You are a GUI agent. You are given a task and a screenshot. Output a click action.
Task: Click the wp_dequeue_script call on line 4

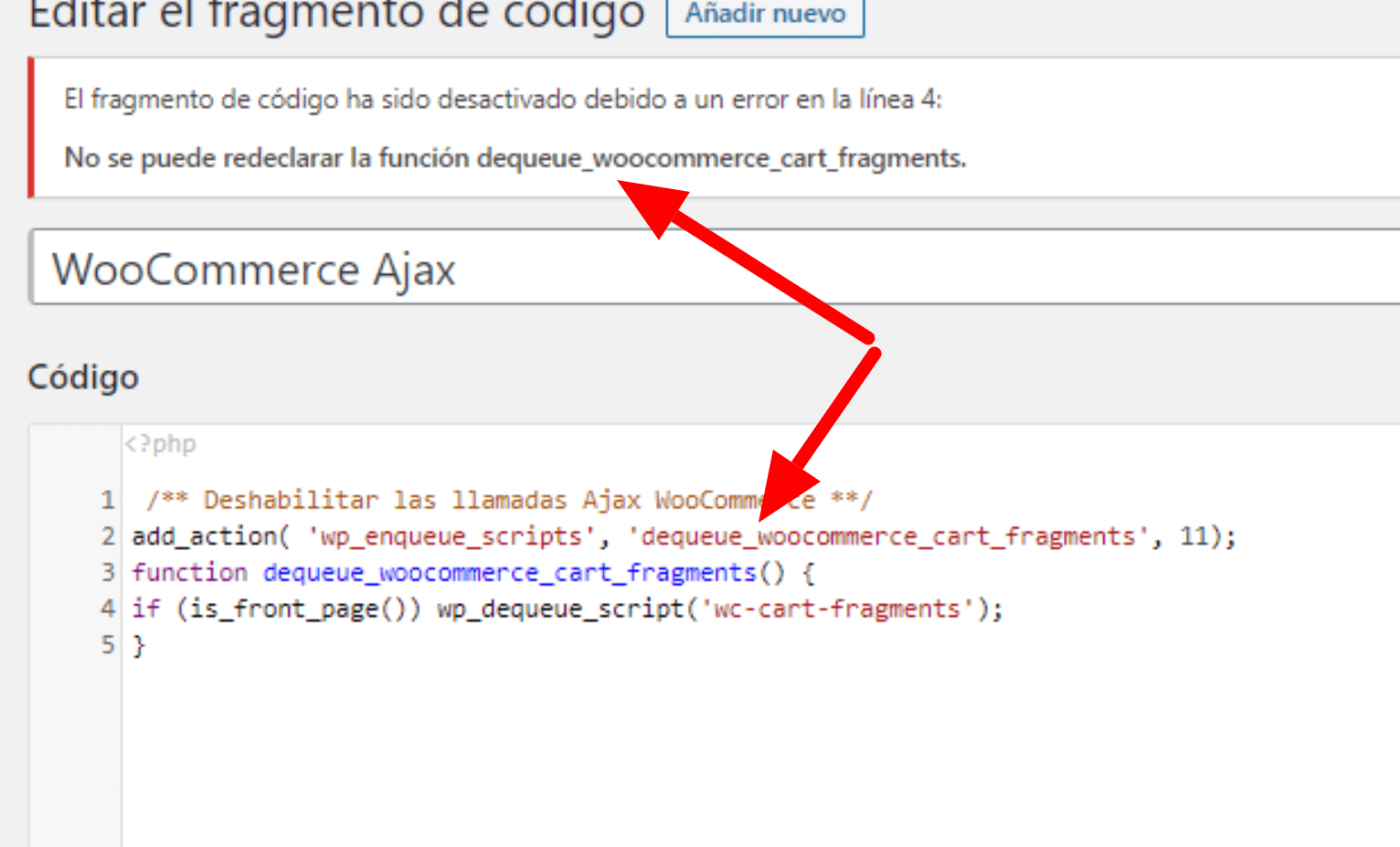click(x=719, y=609)
